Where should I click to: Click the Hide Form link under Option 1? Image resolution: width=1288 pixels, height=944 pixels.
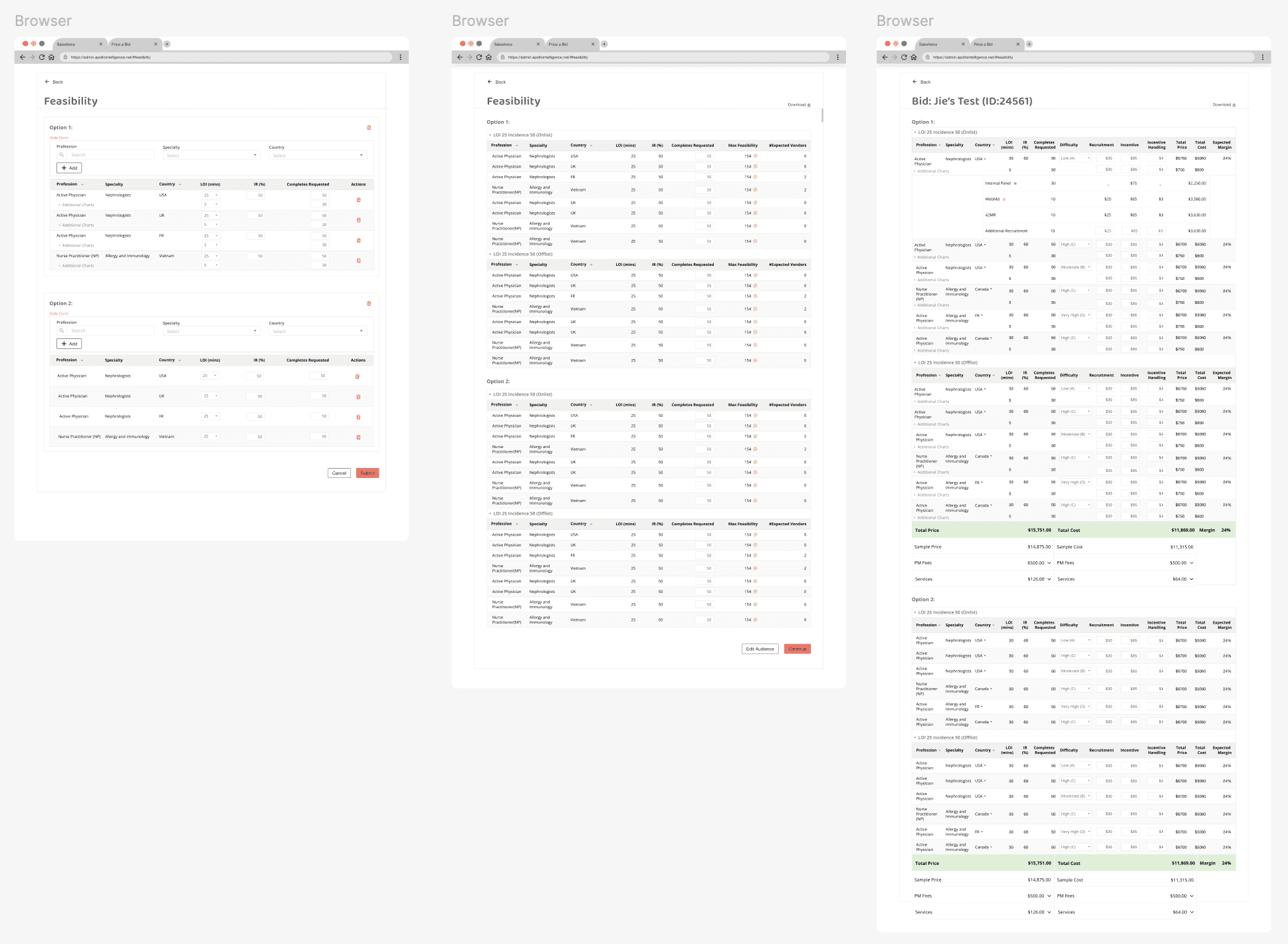click(59, 138)
